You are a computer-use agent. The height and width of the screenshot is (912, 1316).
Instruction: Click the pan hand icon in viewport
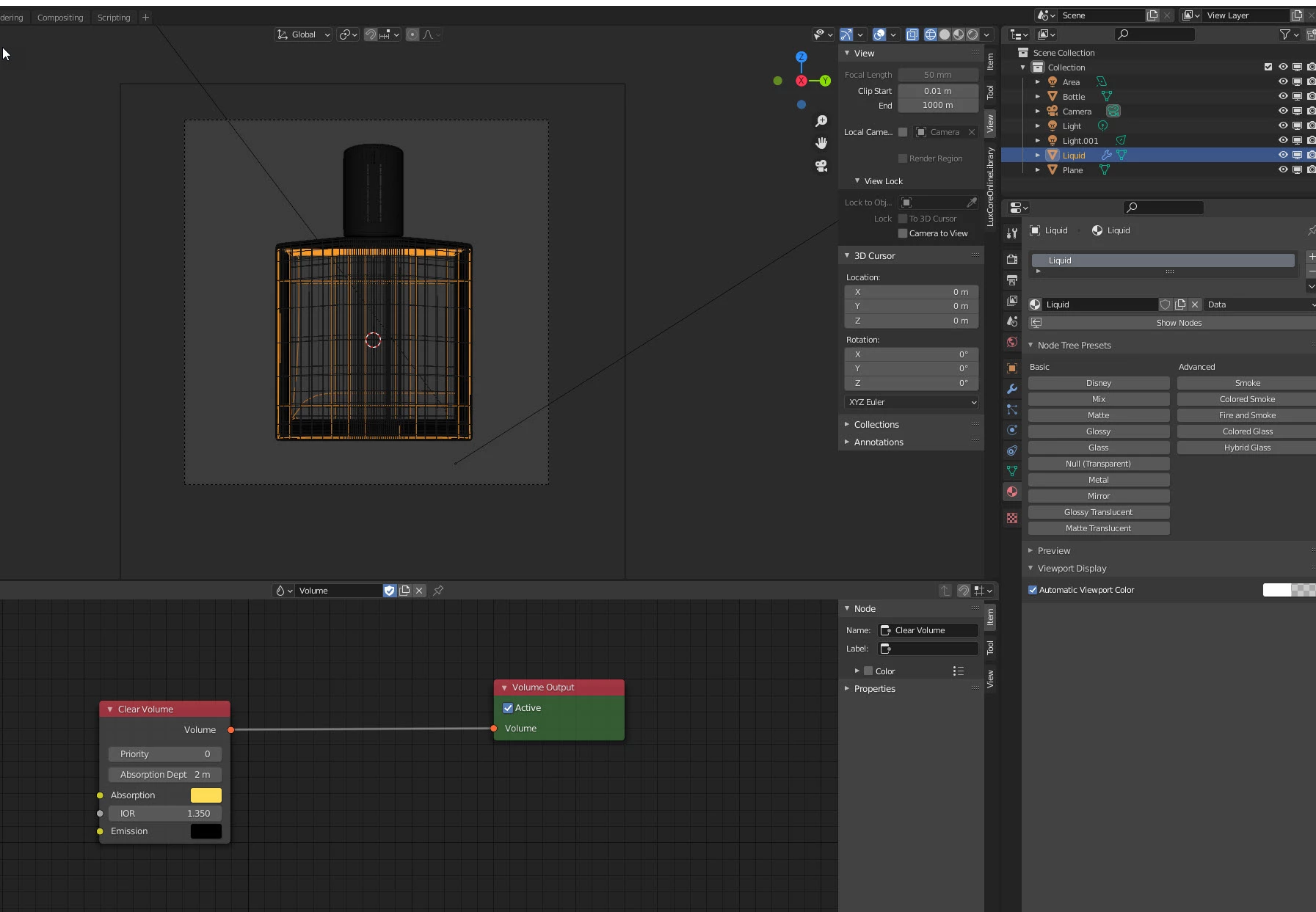tap(821, 143)
